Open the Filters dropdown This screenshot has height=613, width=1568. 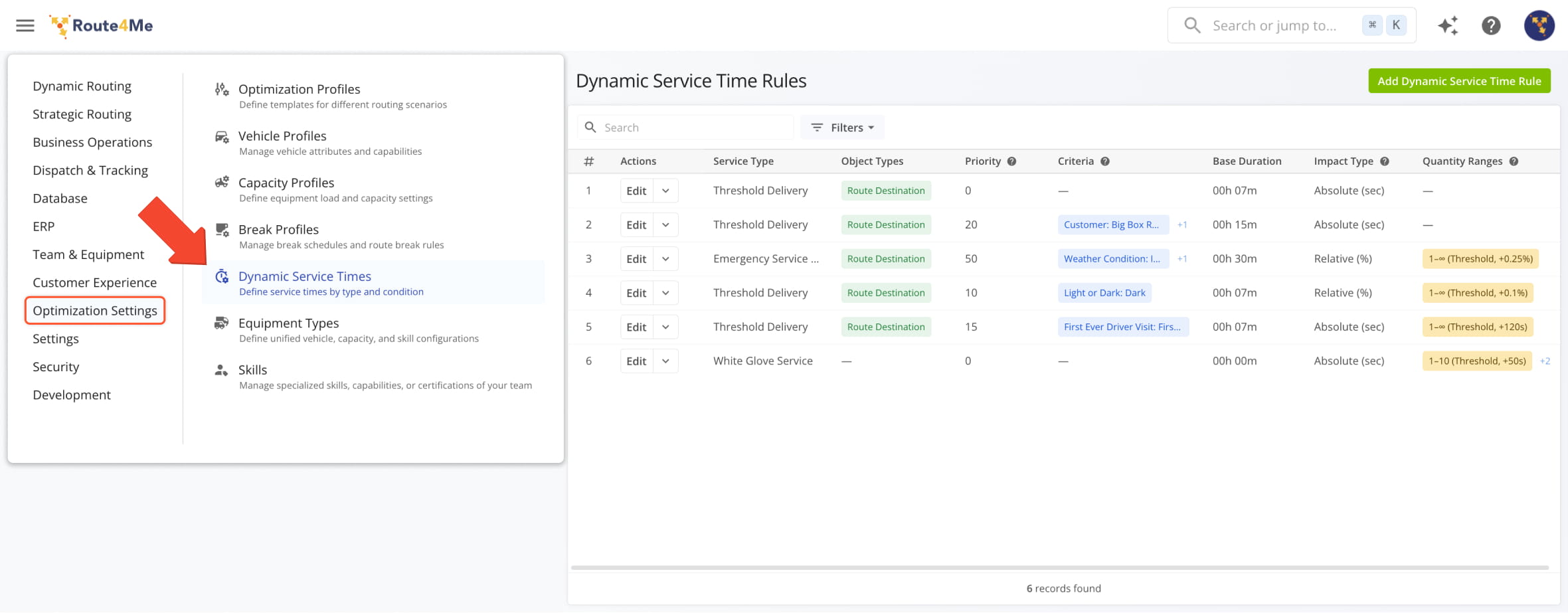coord(842,128)
